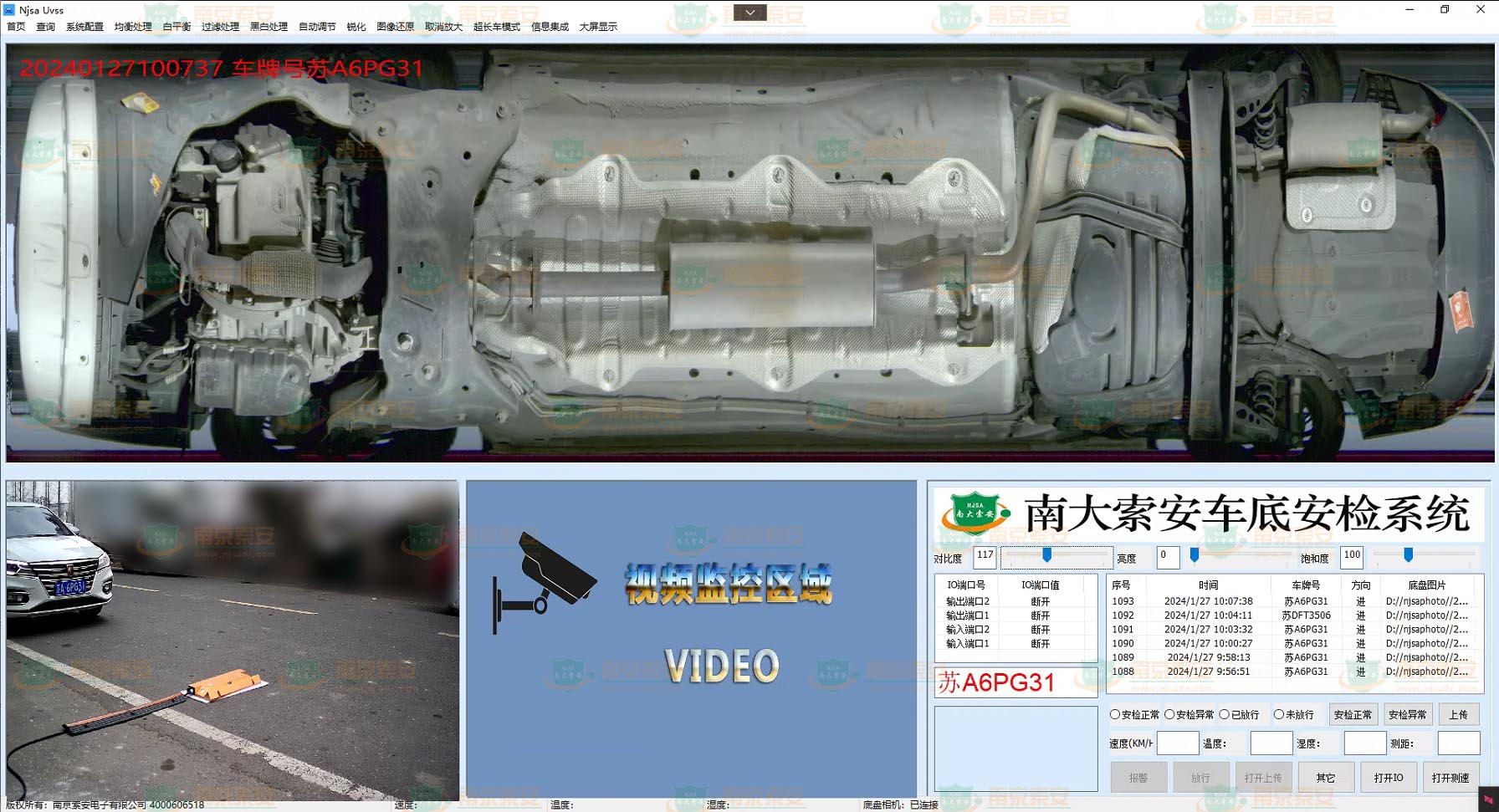Open the 超长车模式 menu item

coord(496,27)
